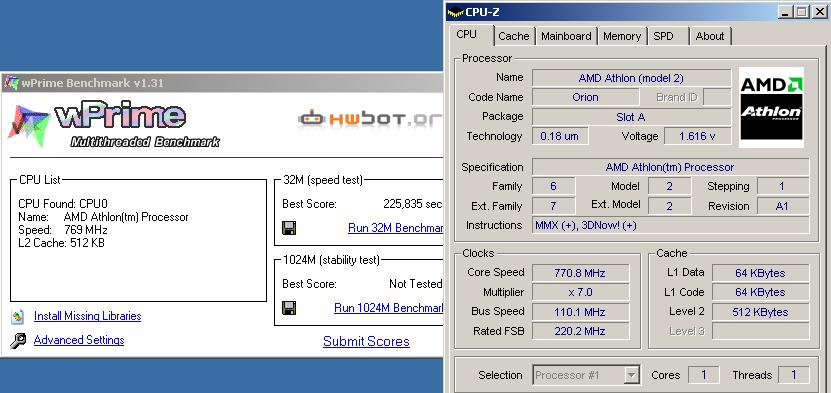831x393 pixels.
Task: Click the Threads count field
Action: click(x=793, y=376)
